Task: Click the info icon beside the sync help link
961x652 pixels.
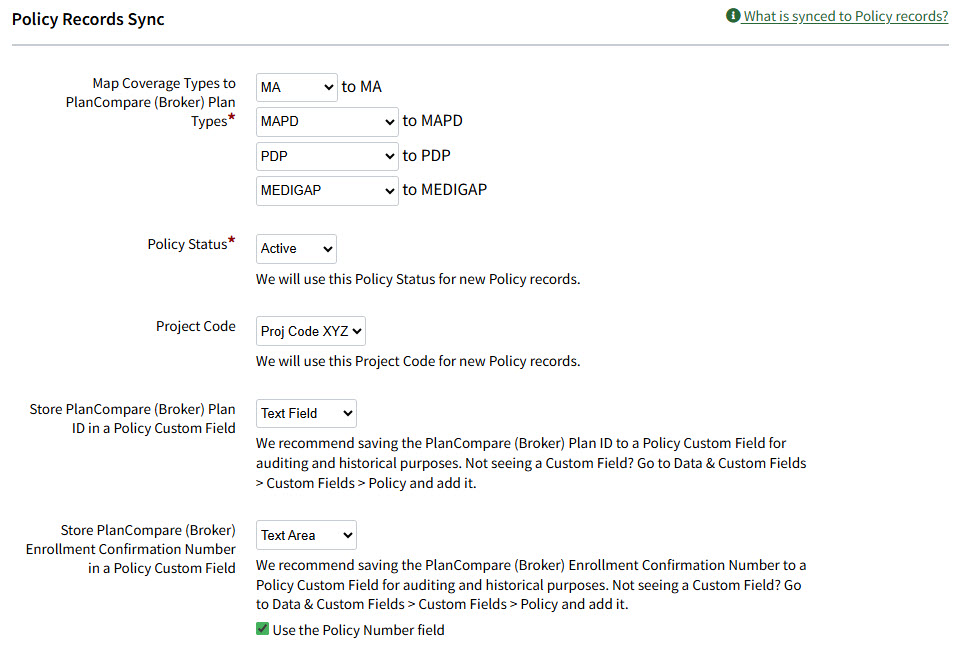Action: tap(732, 15)
